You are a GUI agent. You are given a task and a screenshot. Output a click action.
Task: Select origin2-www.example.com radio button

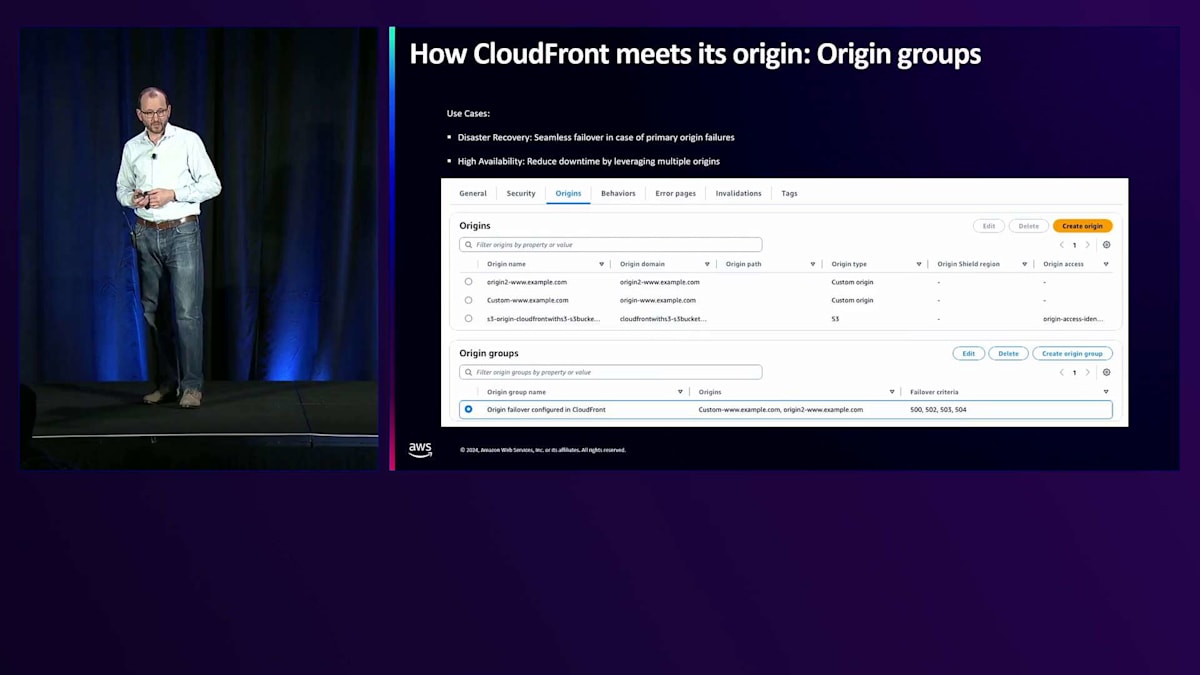(468, 282)
